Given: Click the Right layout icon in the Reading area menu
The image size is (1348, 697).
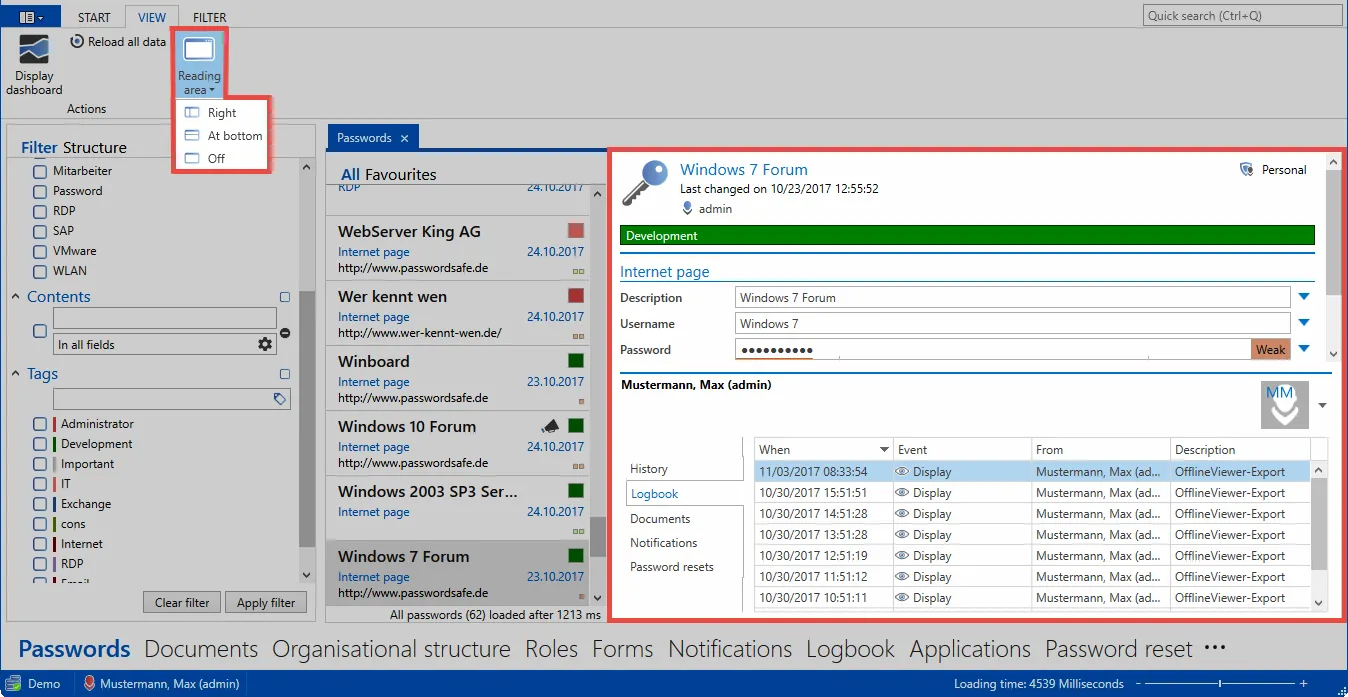Looking at the screenshot, I should tap(192, 113).
